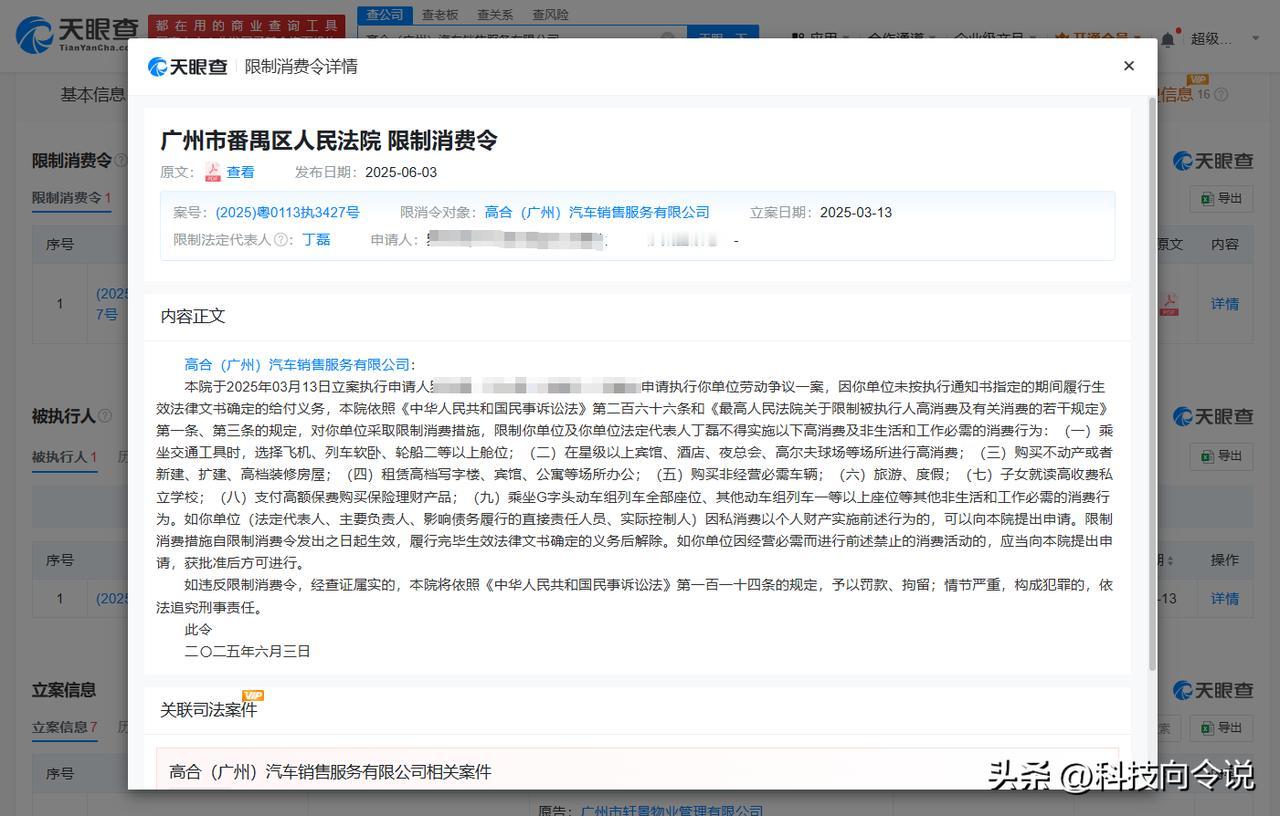Click the publish date 2025-06-03
Image resolution: width=1280 pixels, height=816 pixels.
point(401,172)
